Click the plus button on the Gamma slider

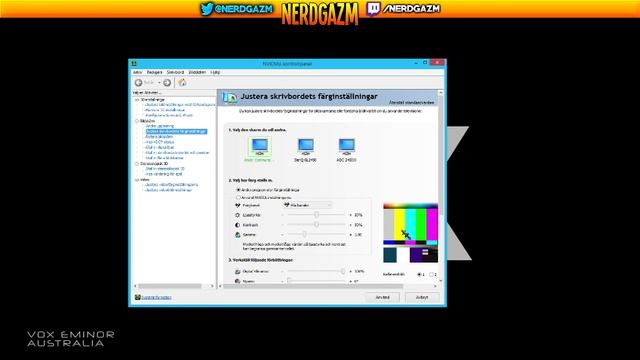point(350,235)
